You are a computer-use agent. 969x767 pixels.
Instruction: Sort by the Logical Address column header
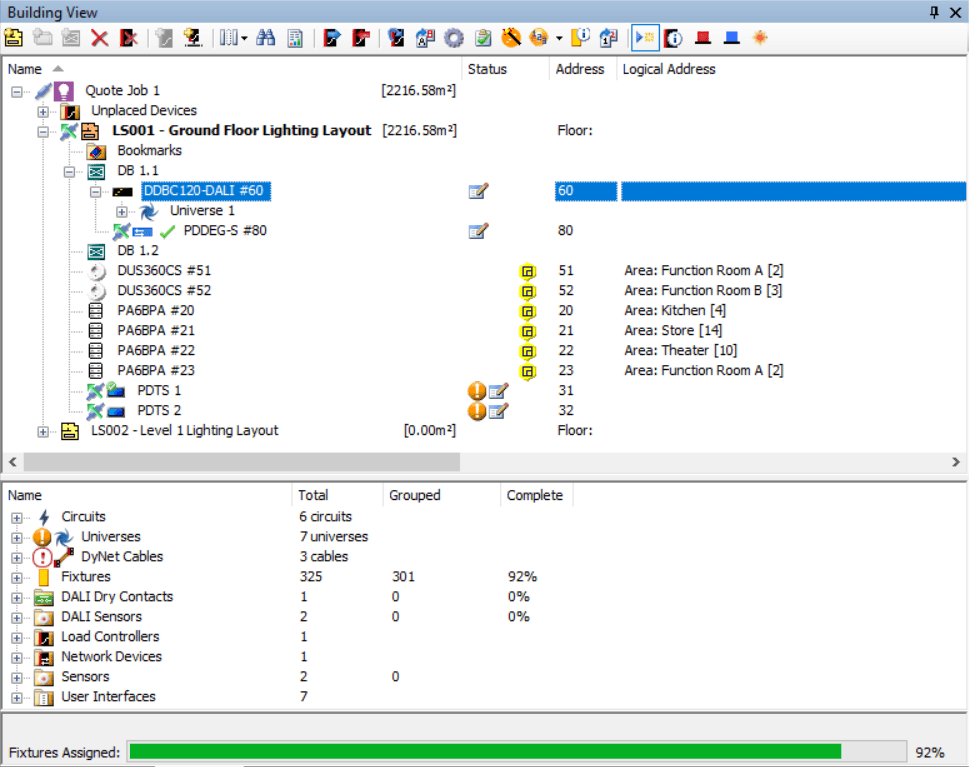click(669, 69)
